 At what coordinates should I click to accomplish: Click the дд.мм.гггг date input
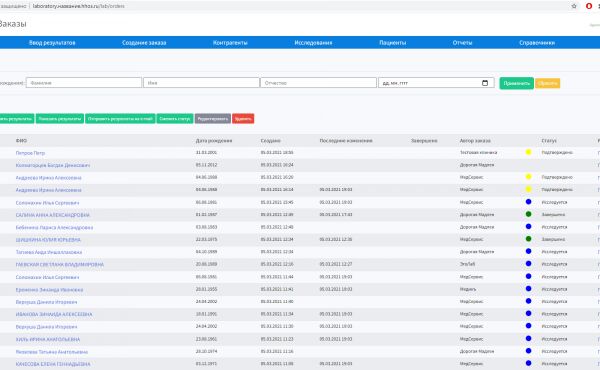tap(436, 83)
